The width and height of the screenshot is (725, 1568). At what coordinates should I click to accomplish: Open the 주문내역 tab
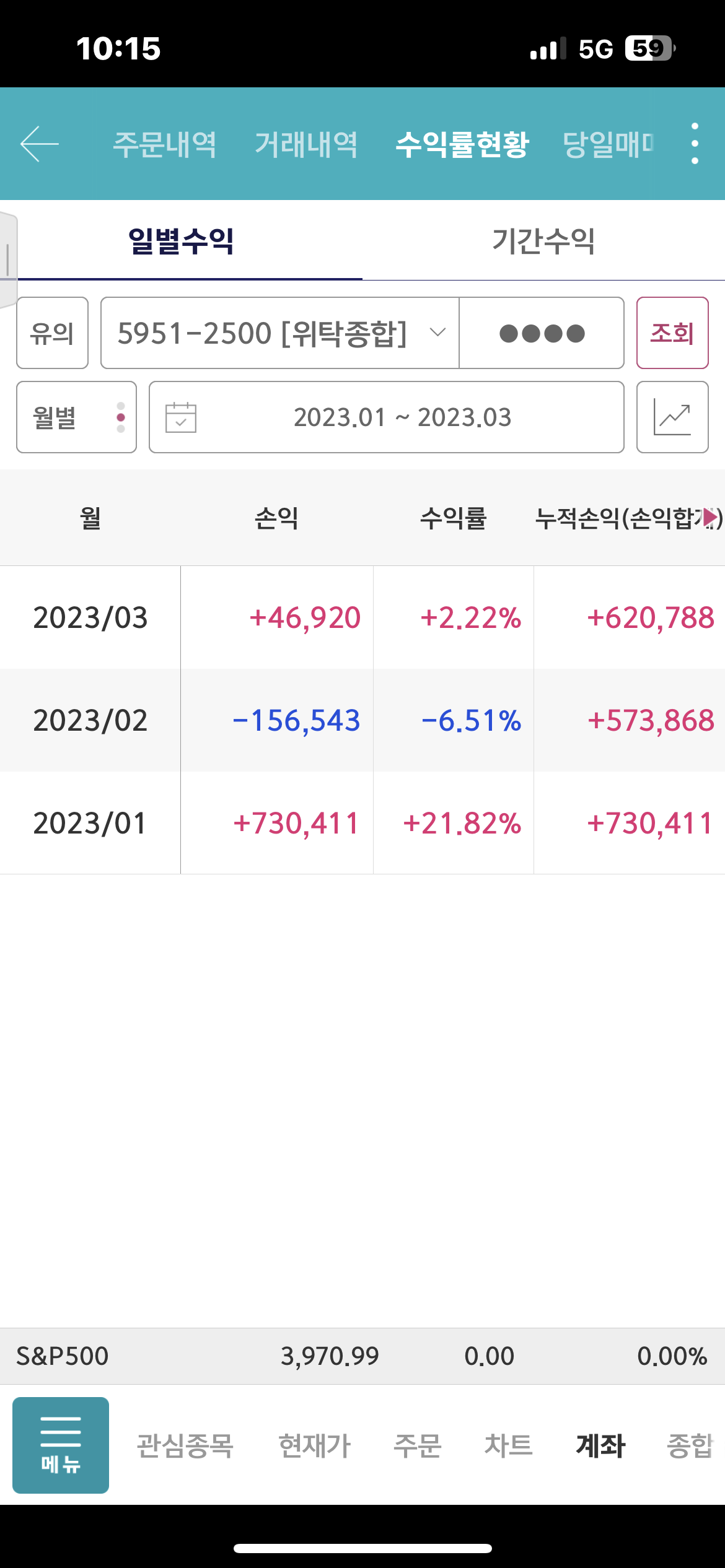click(x=165, y=144)
